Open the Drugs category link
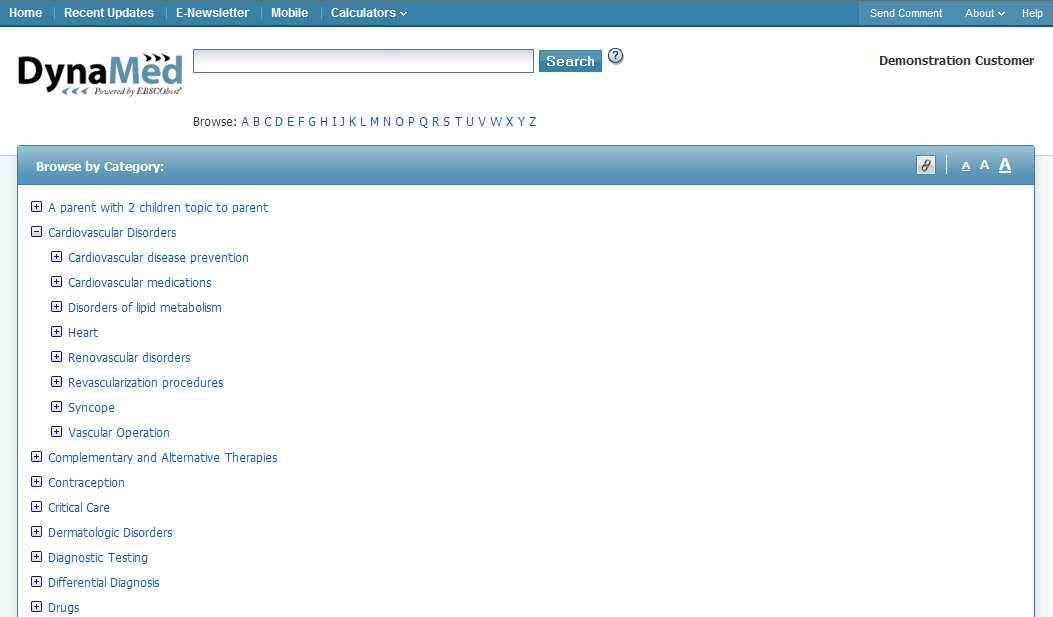Image resolution: width=1053 pixels, height=617 pixels. pyautogui.click(x=64, y=608)
